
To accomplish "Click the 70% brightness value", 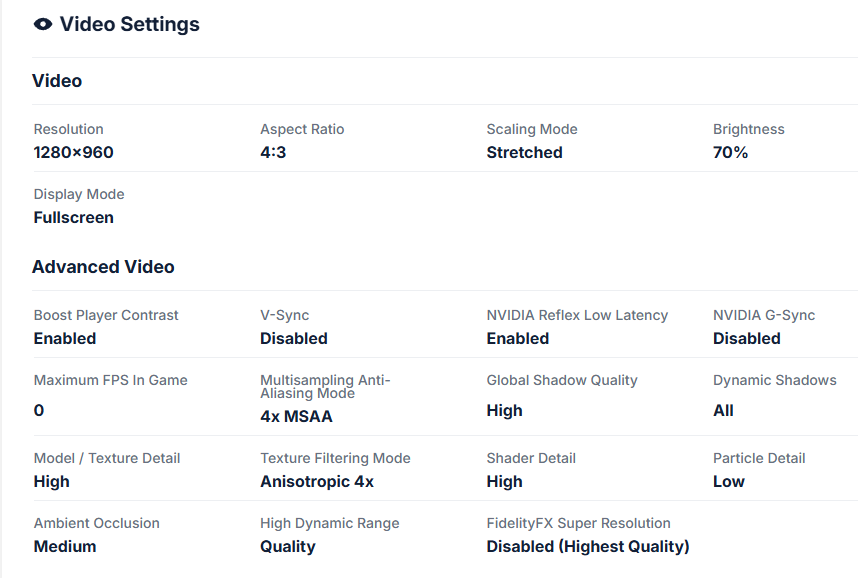I will click(730, 153).
